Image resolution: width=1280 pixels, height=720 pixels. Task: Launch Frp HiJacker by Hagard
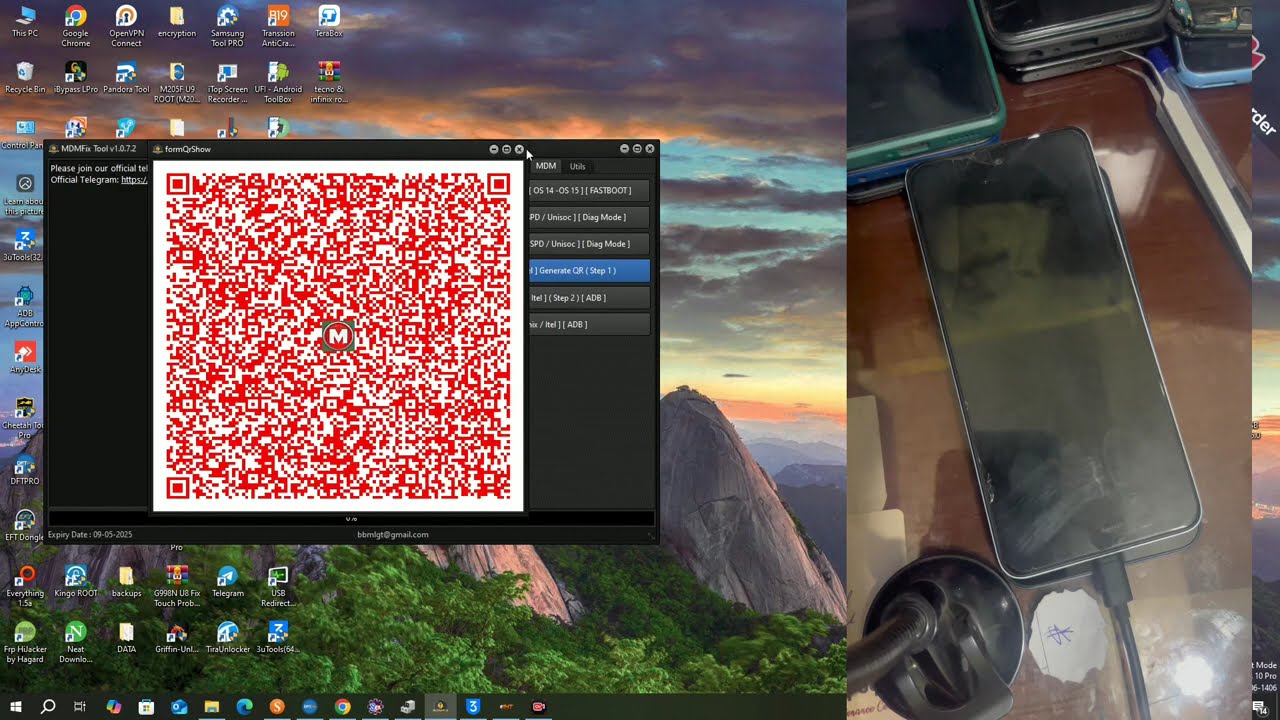click(x=25, y=643)
